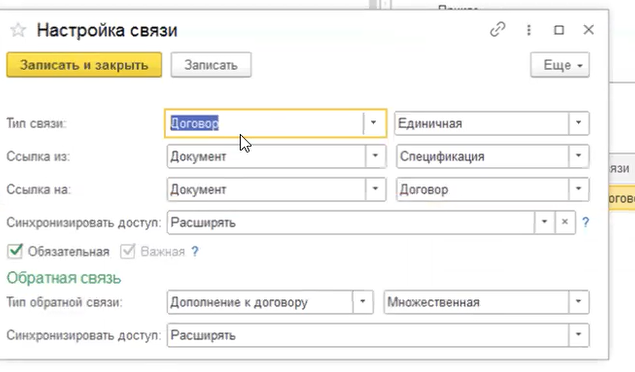Toggle the Важная checkbox
This screenshot has width=635, height=372.
(x=128, y=251)
